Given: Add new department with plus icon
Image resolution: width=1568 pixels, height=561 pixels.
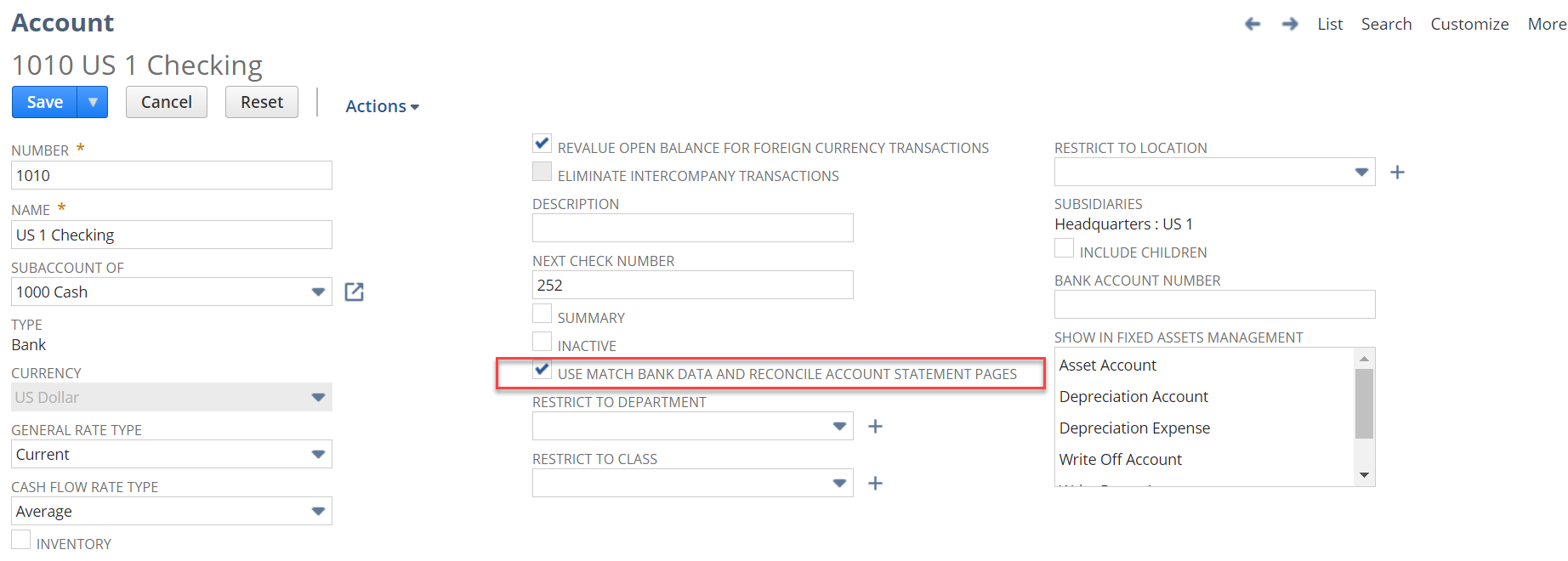Looking at the screenshot, I should click(875, 427).
